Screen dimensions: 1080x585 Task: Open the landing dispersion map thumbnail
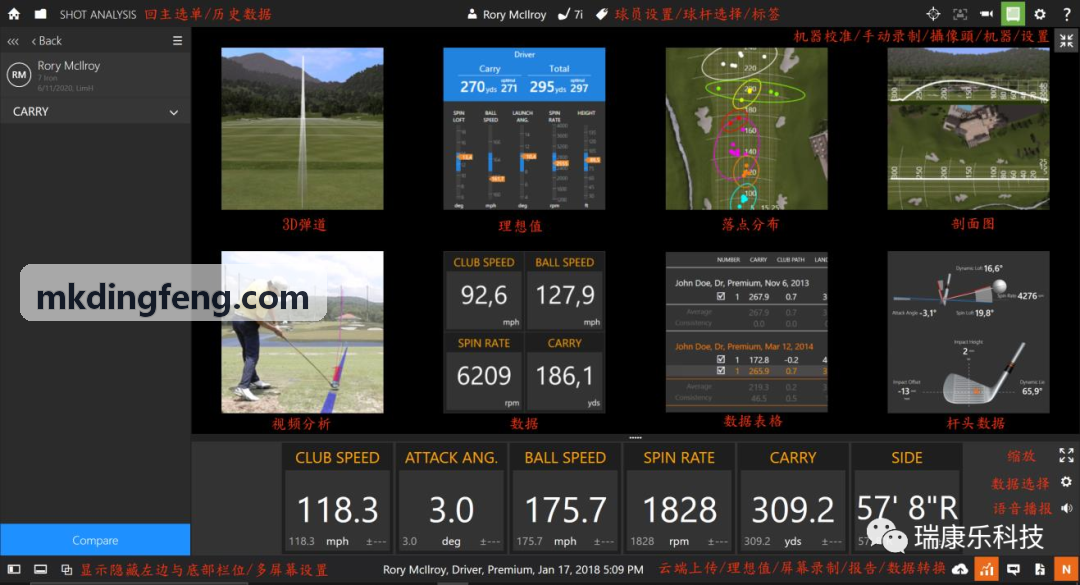pyautogui.click(x=747, y=129)
